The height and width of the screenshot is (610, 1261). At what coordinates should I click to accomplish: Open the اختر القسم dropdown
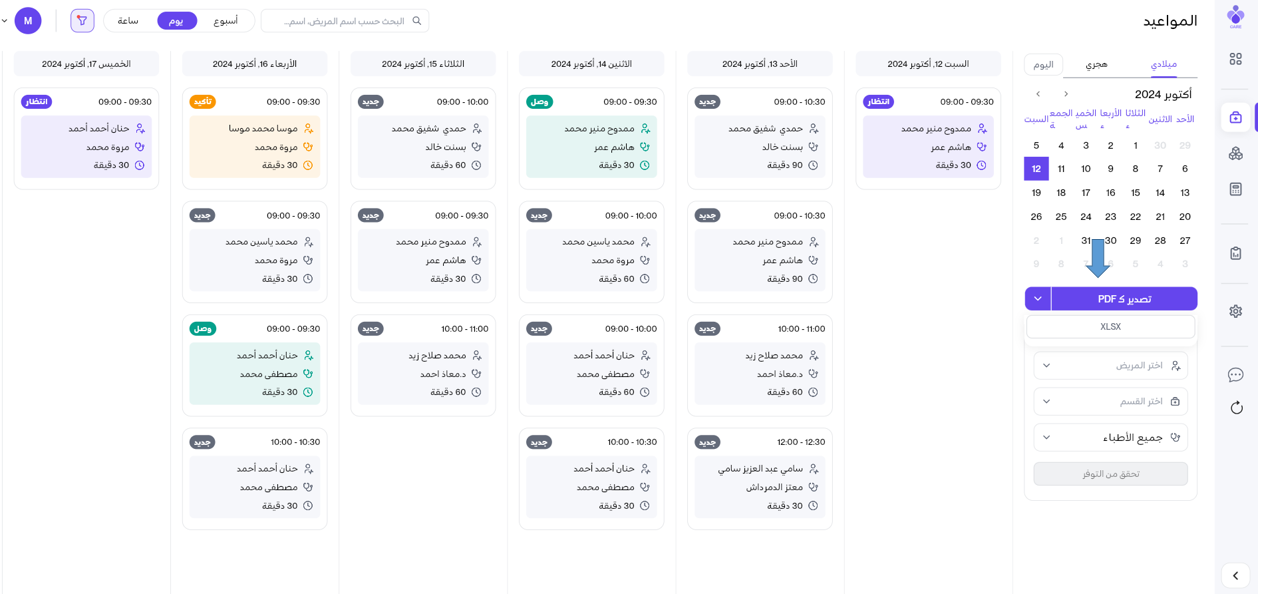1110,402
